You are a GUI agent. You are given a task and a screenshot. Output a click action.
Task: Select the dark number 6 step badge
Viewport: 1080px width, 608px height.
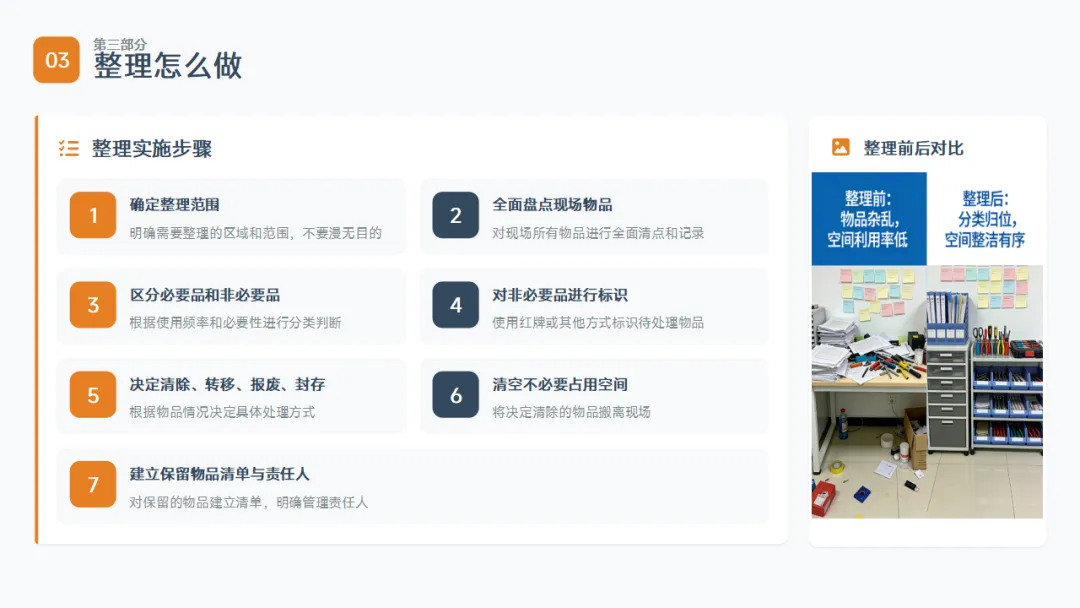tap(455, 395)
